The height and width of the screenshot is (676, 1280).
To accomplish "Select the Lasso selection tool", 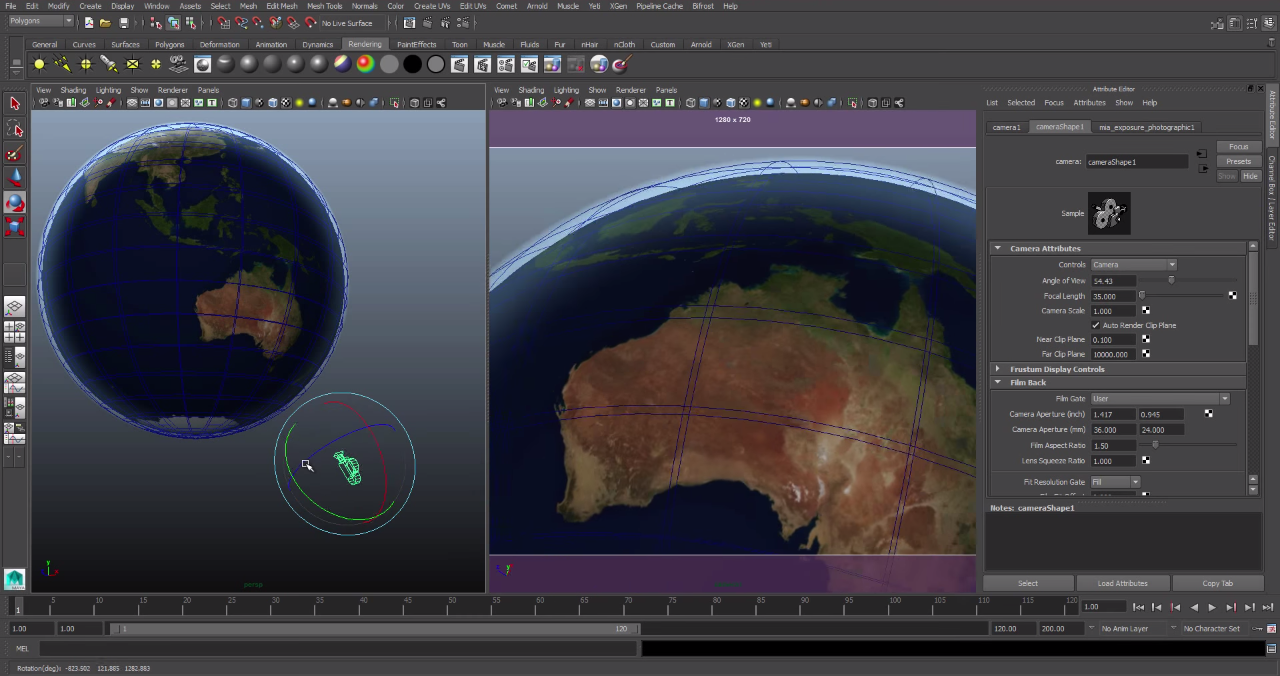I will (x=15, y=128).
